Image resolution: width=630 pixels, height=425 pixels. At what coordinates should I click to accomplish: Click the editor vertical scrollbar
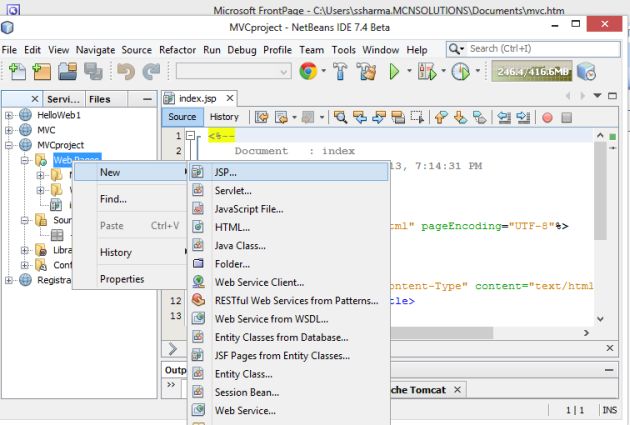(600, 191)
